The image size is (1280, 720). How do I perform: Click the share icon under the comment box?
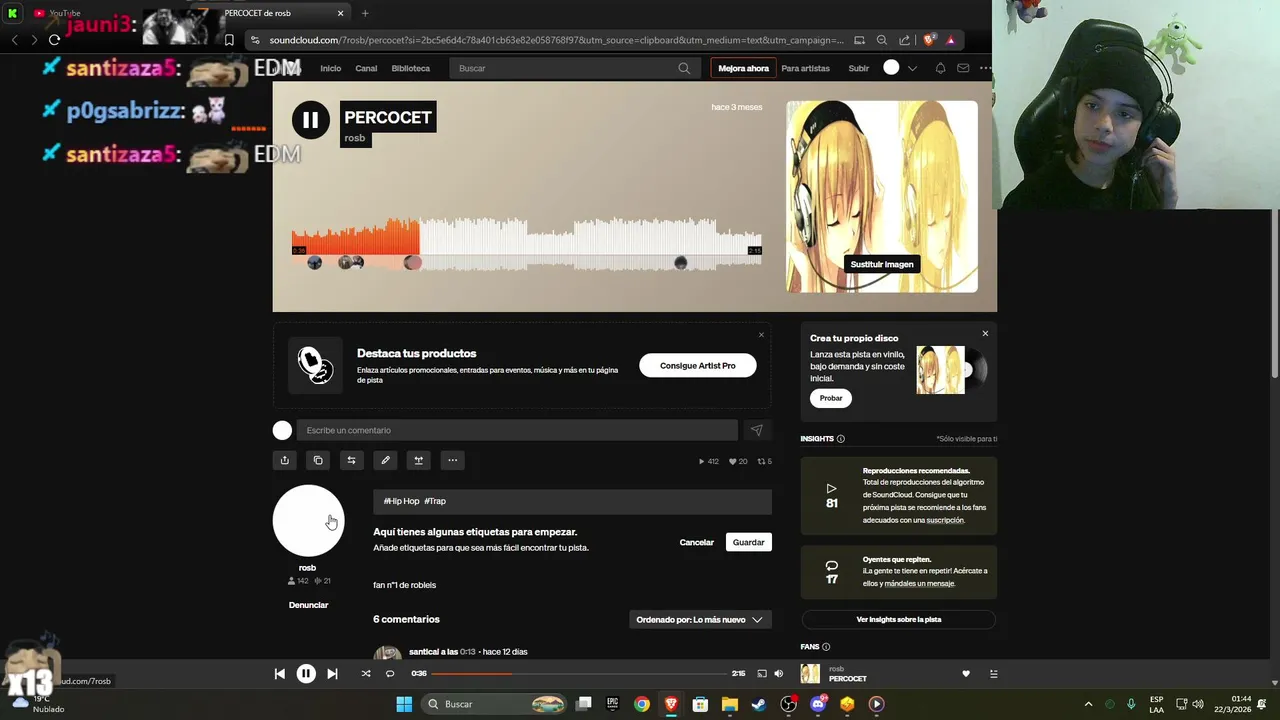point(284,460)
